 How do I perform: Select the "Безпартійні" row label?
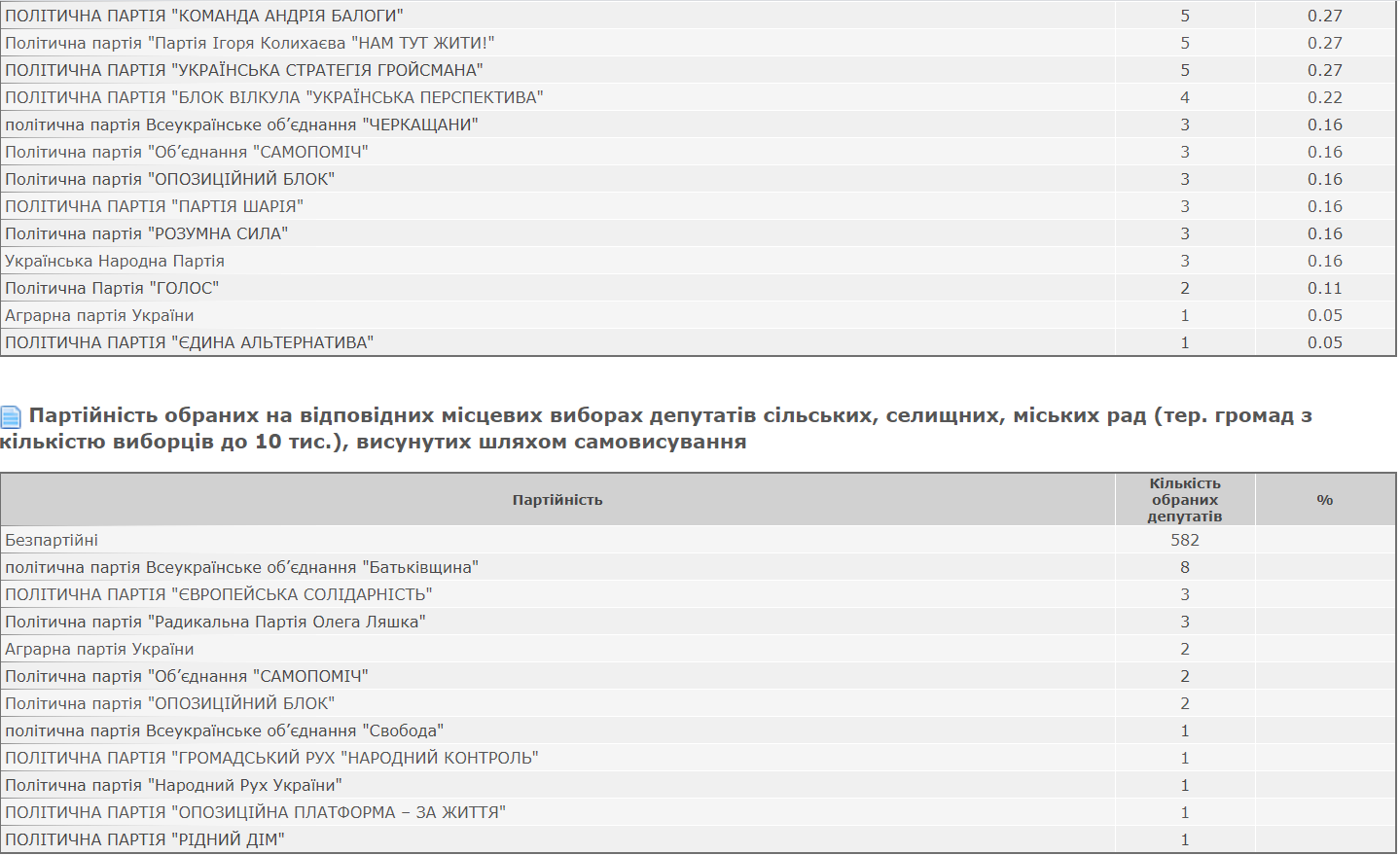[x=52, y=541]
